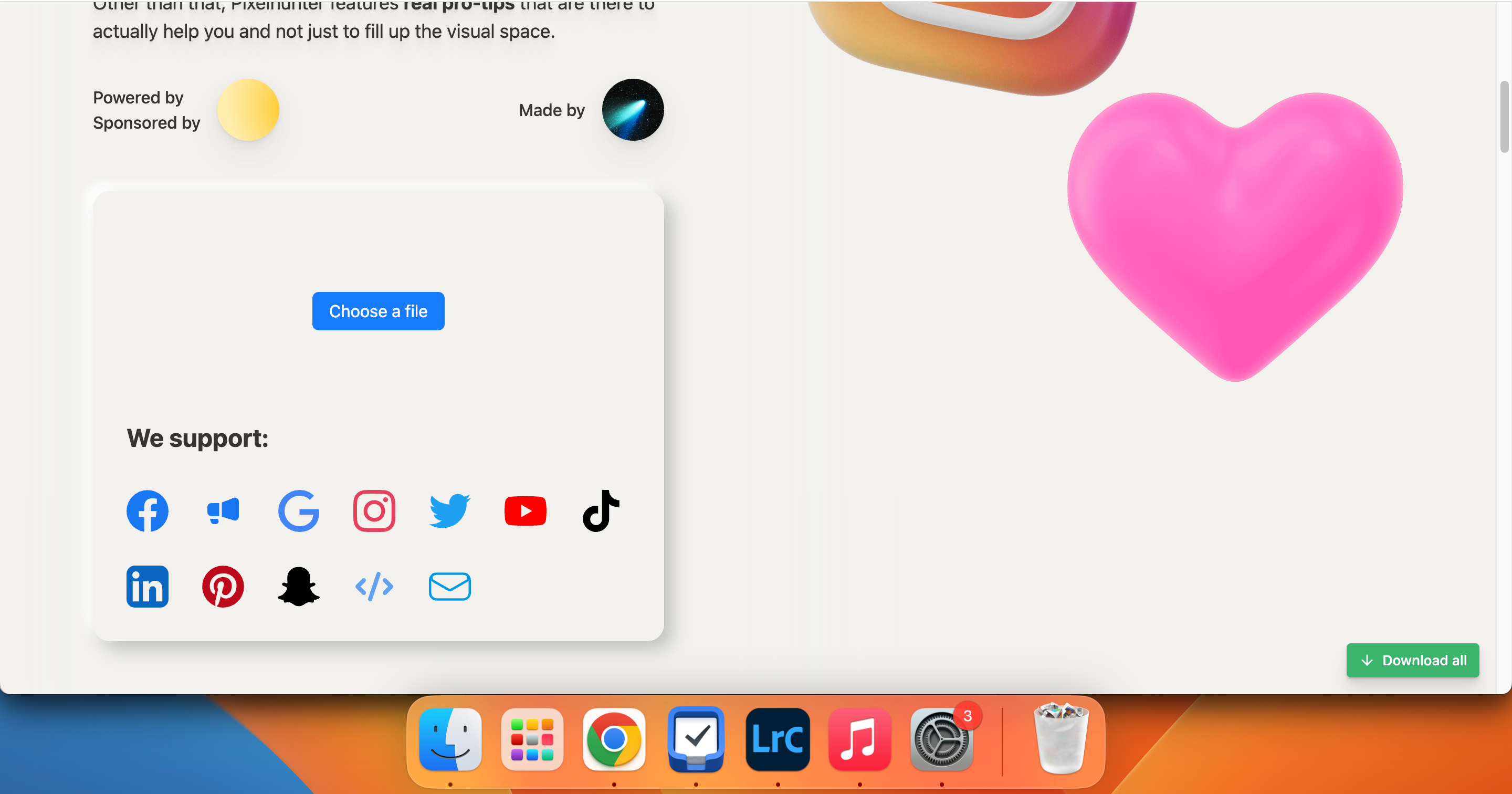This screenshot has height=794, width=1512.
Task: Open the Trash in the Dock
Action: [x=1061, y=739]
